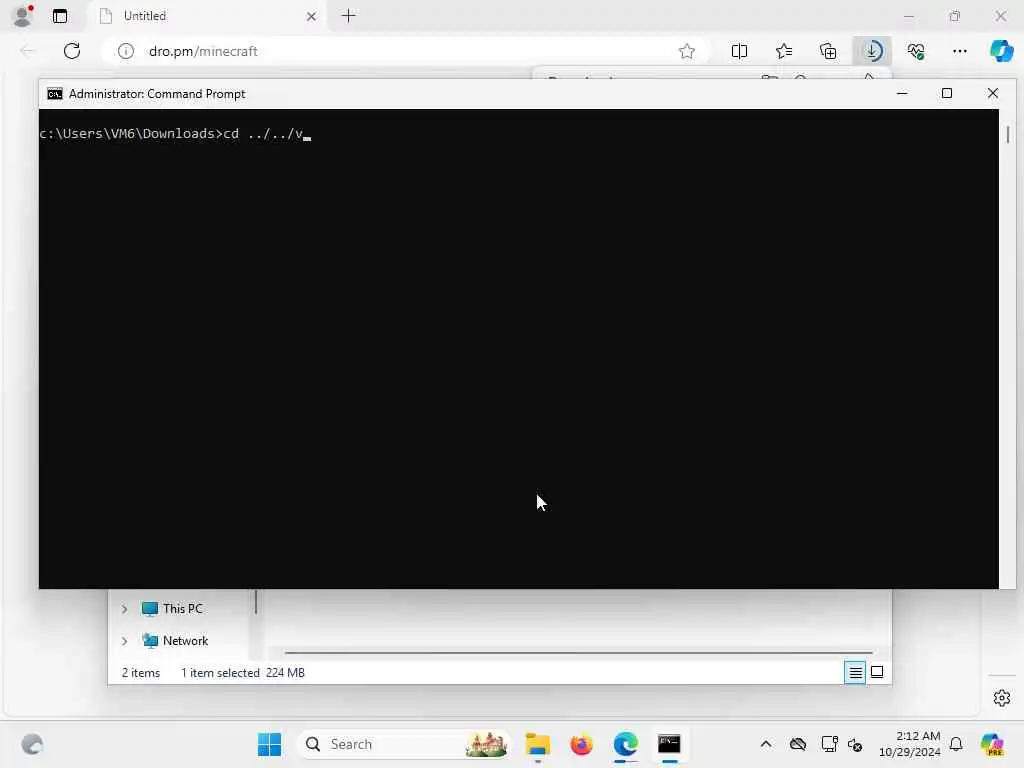
Task: Select This PC in File Explorer tree
Action: (x=183, y=609)
